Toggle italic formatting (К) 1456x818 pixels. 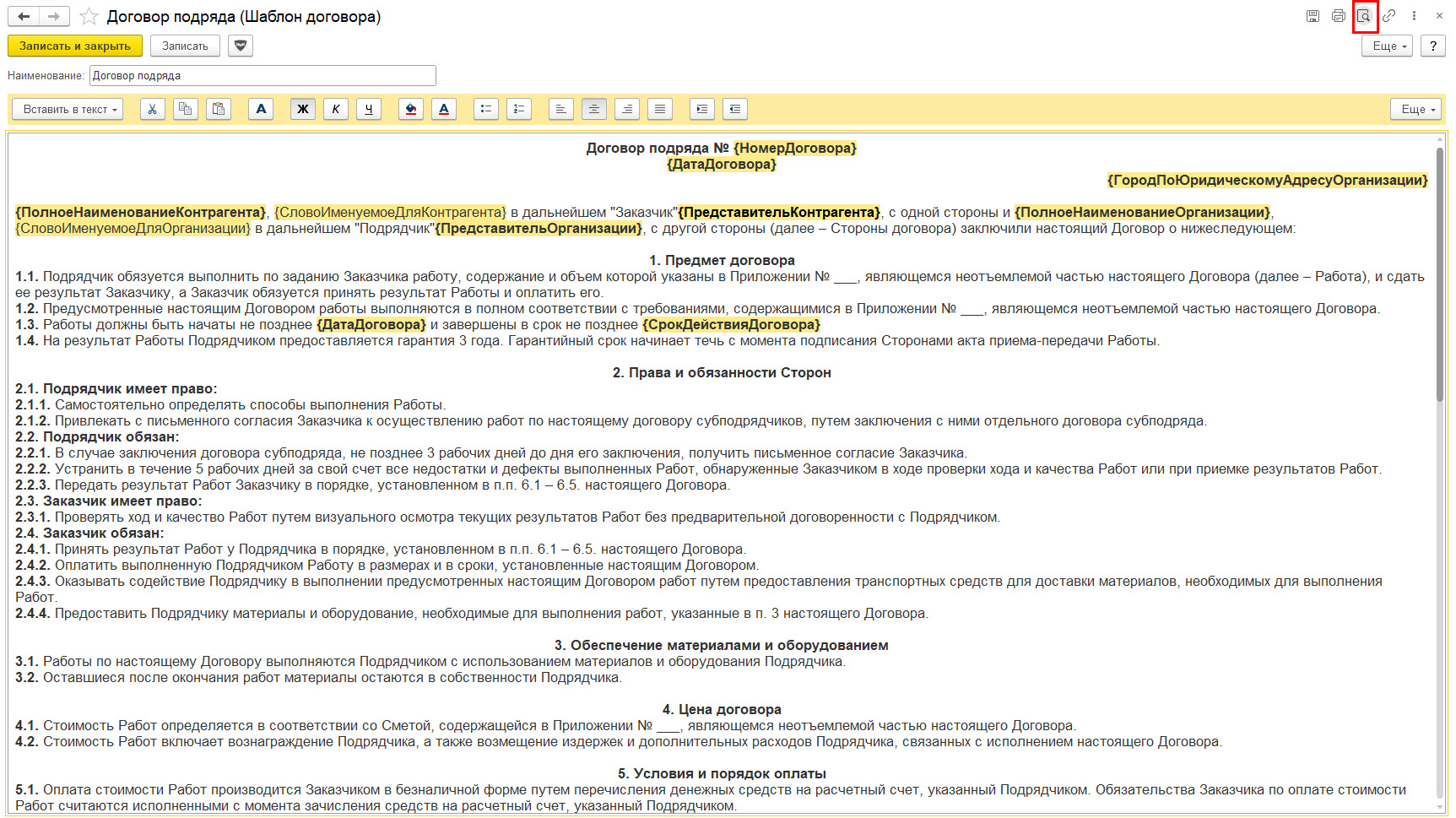tap(336, 109)
